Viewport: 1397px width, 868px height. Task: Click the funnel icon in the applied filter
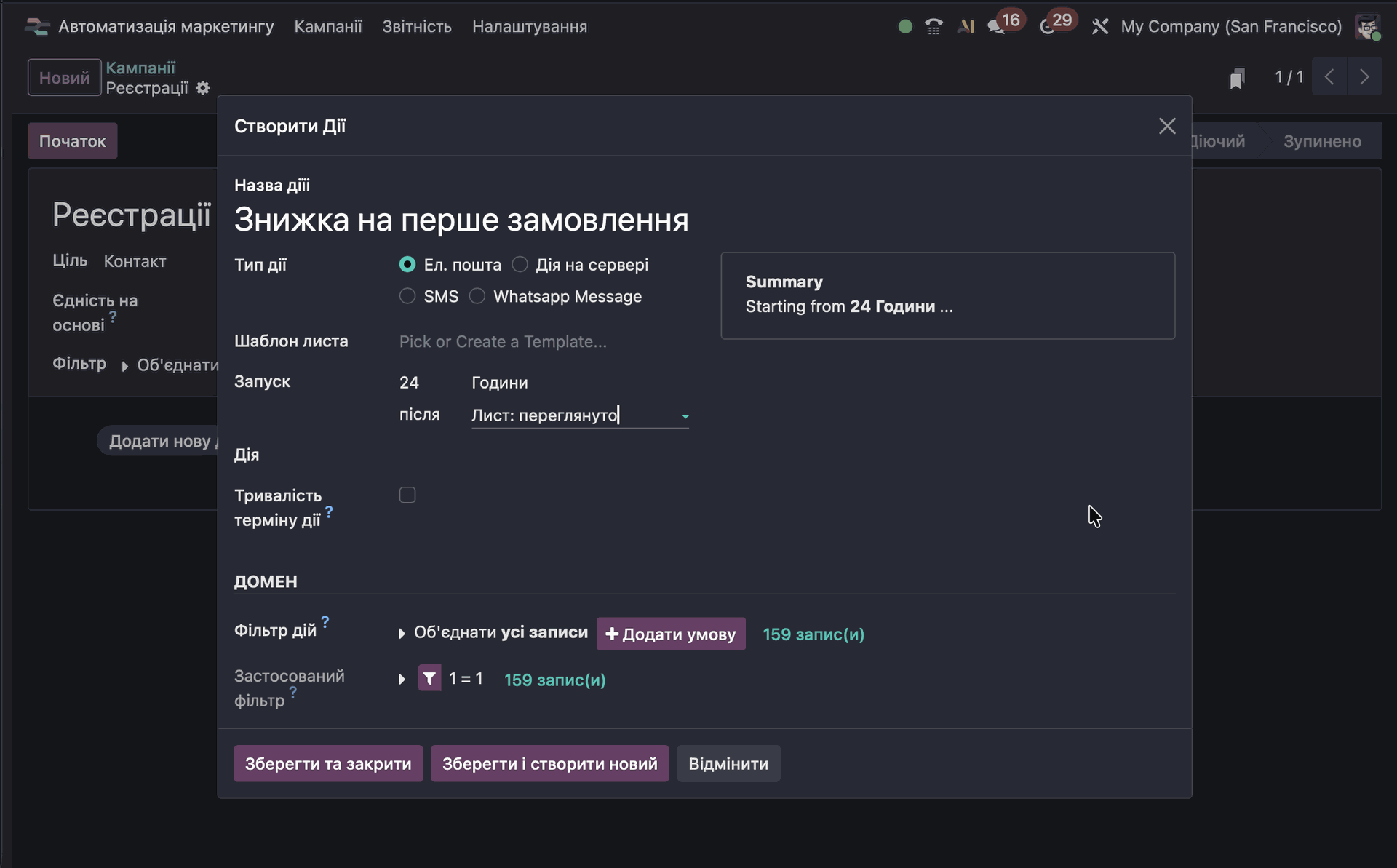coord(429,679)
